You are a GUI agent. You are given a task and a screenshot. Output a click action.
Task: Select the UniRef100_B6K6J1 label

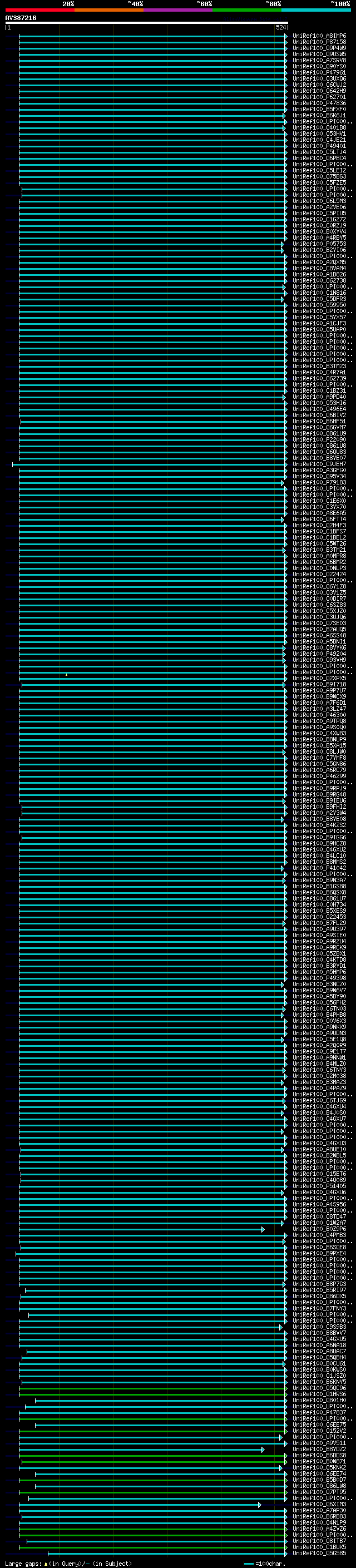pyautogui.click(x=319, y=116)
